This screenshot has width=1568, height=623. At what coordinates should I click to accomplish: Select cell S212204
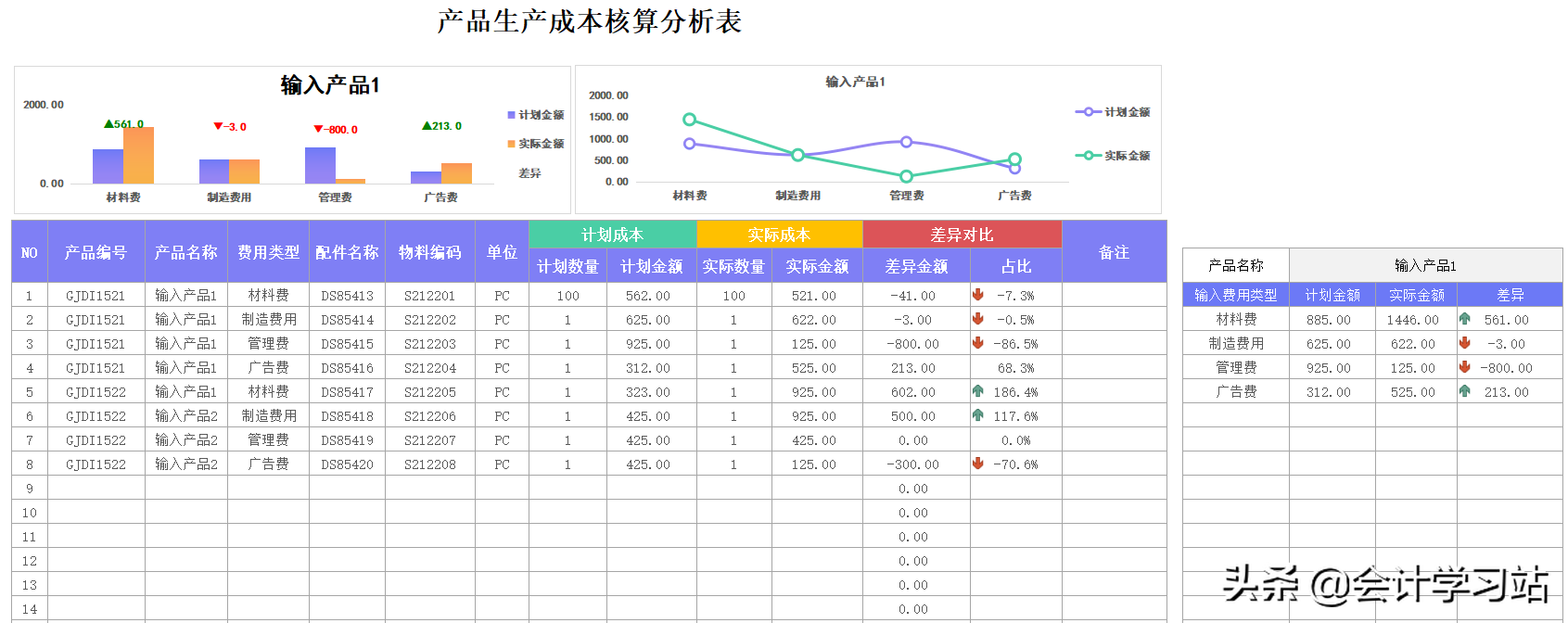click(x=429, y=368)
